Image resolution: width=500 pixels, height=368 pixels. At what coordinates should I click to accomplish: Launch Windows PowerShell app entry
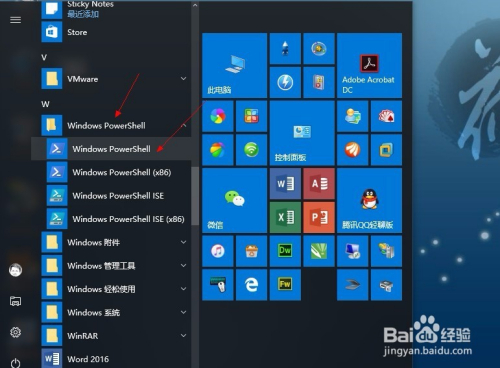tap(111, 149)
